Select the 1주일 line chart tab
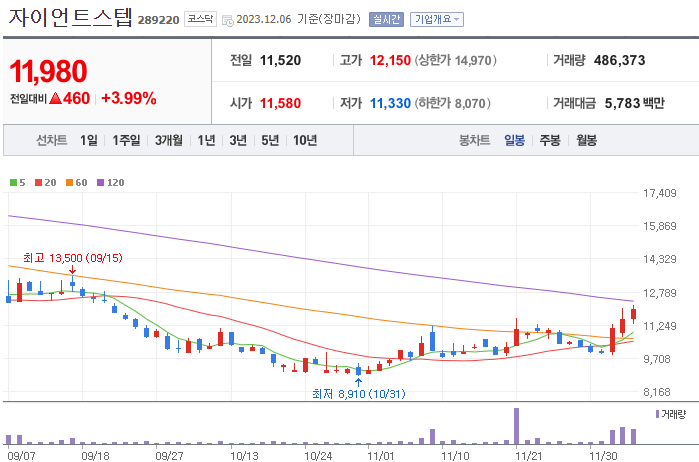This screenshot has height=462, width=699. click(x=126, y=140)
